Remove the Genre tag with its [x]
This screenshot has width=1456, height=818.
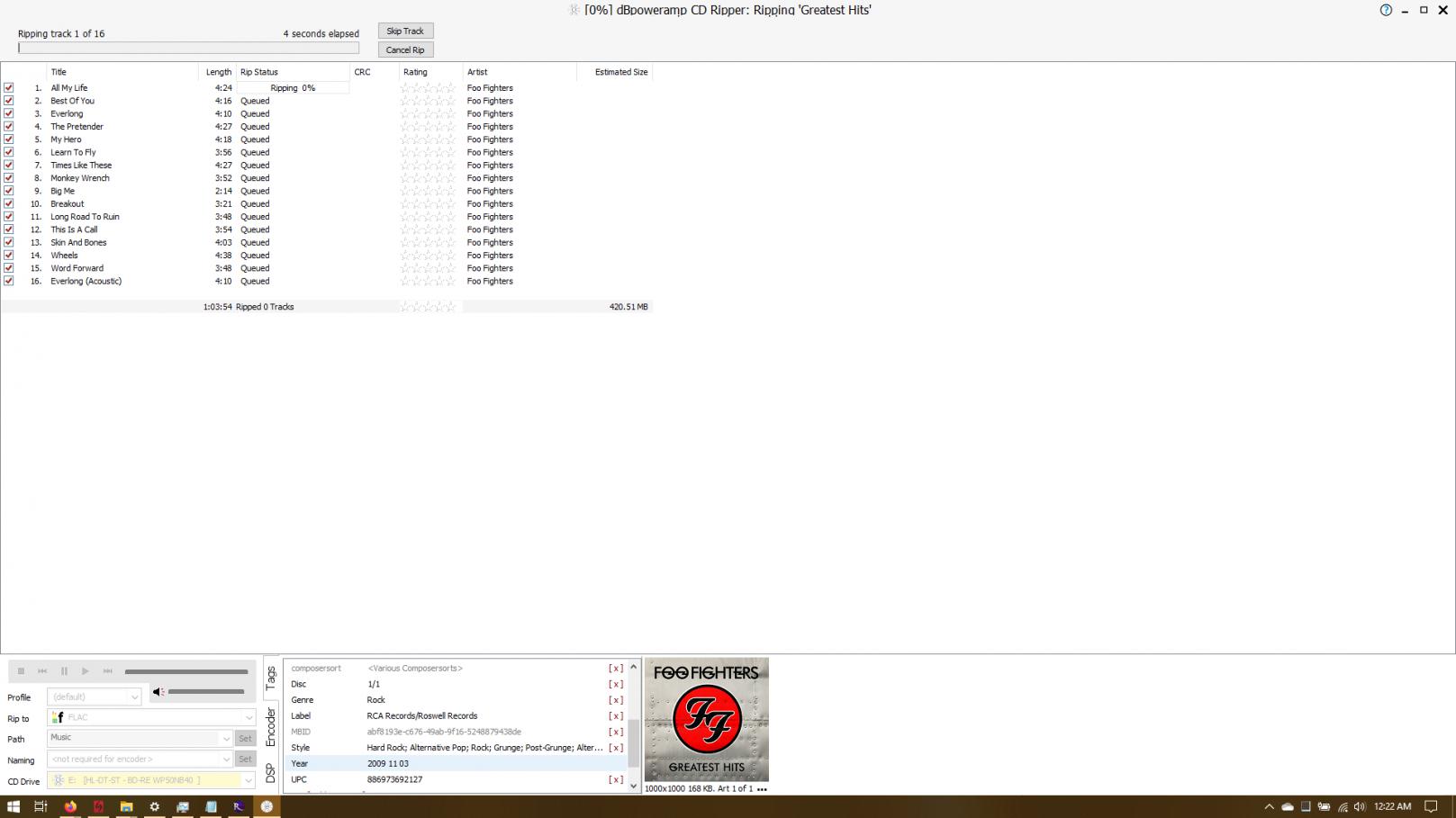click(x=616, y=700)
